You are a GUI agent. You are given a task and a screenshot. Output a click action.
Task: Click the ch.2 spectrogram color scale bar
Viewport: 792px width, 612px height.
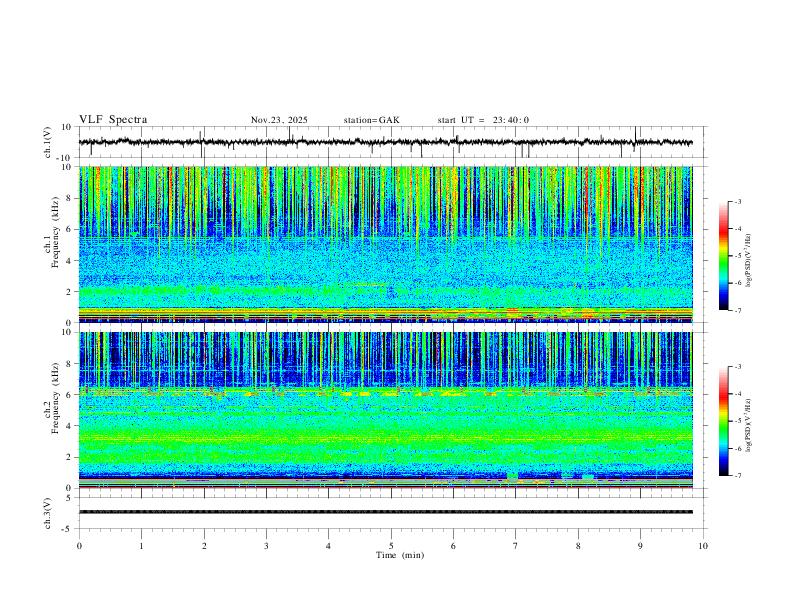pos(724,421)
